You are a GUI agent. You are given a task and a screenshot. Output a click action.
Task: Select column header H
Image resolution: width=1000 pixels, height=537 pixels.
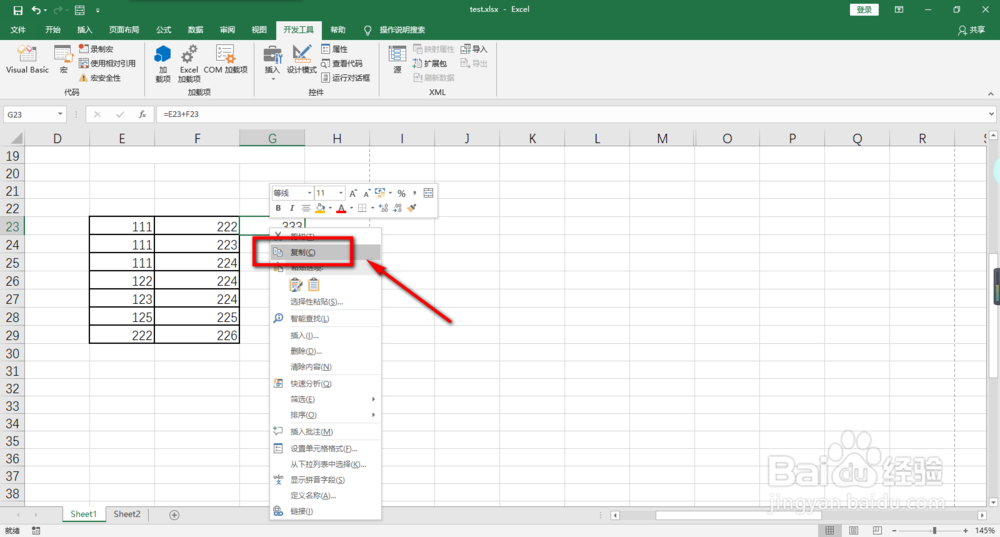[x=337, y=138]
